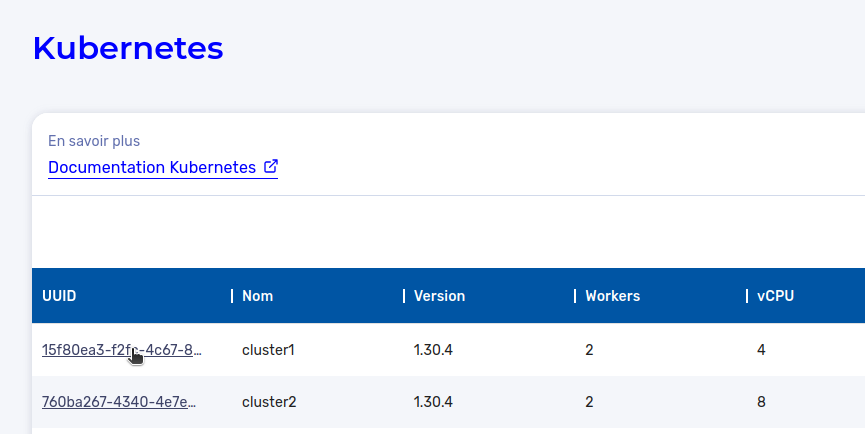Click the En savoir plus label
The height and width of the screenshot is (434, 865).
click(x=94, y=141)
